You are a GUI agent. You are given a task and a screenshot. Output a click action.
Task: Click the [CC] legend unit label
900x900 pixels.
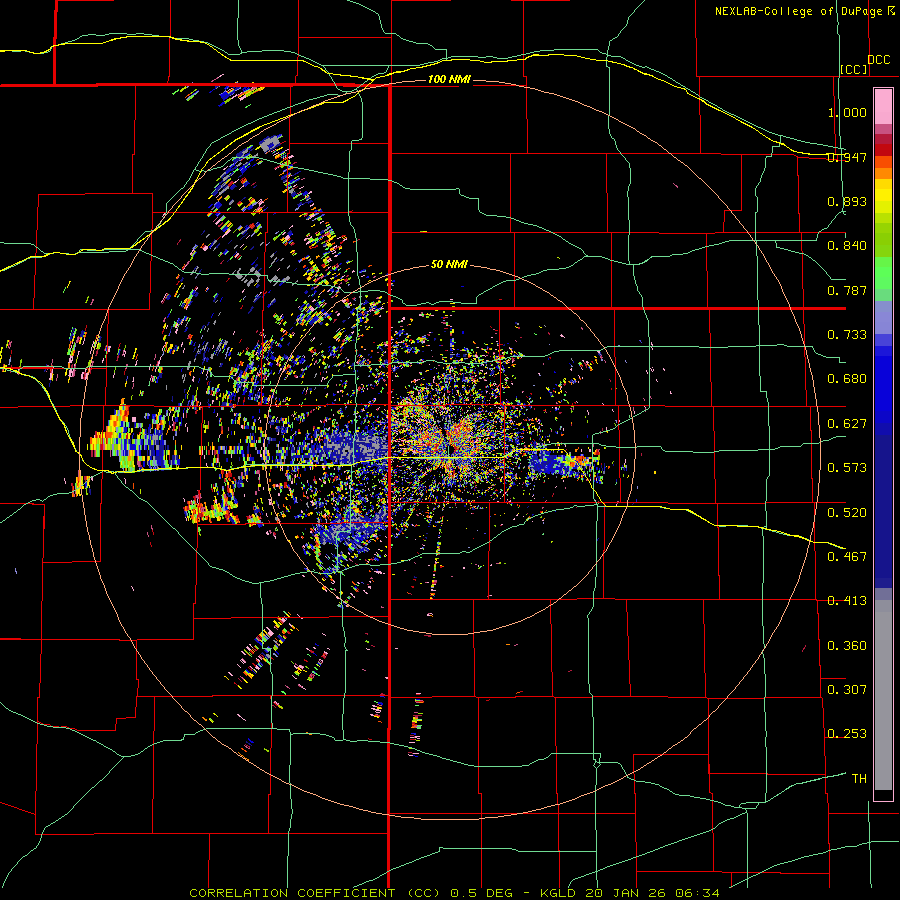pos(854,69)
